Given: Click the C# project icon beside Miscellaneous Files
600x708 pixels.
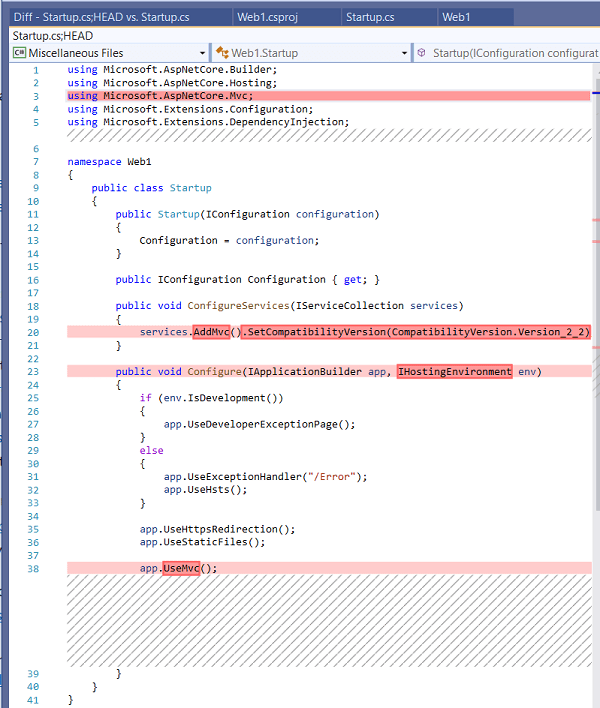Looking at the screenshot, I should point(19,53).
